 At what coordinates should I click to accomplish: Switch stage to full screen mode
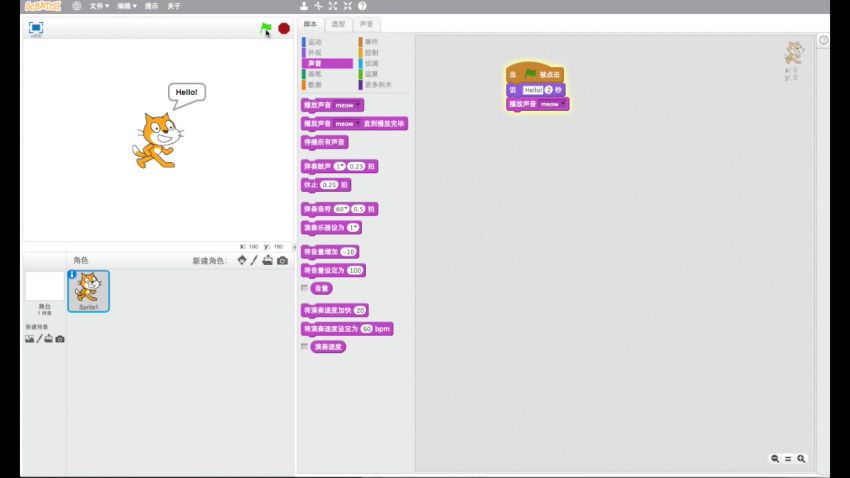coord(36,28)
